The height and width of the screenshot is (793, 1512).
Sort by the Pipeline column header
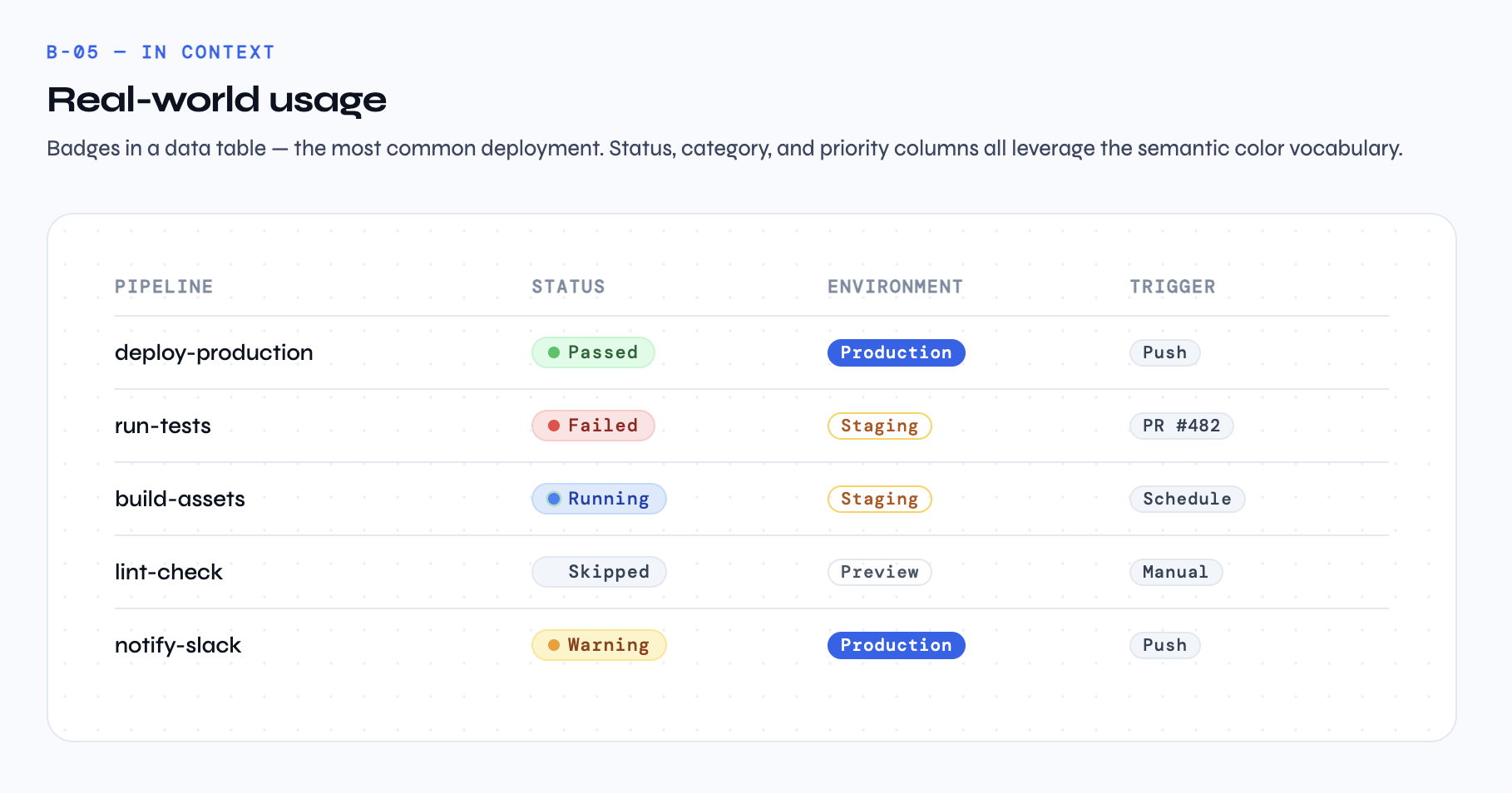point(164,287)
